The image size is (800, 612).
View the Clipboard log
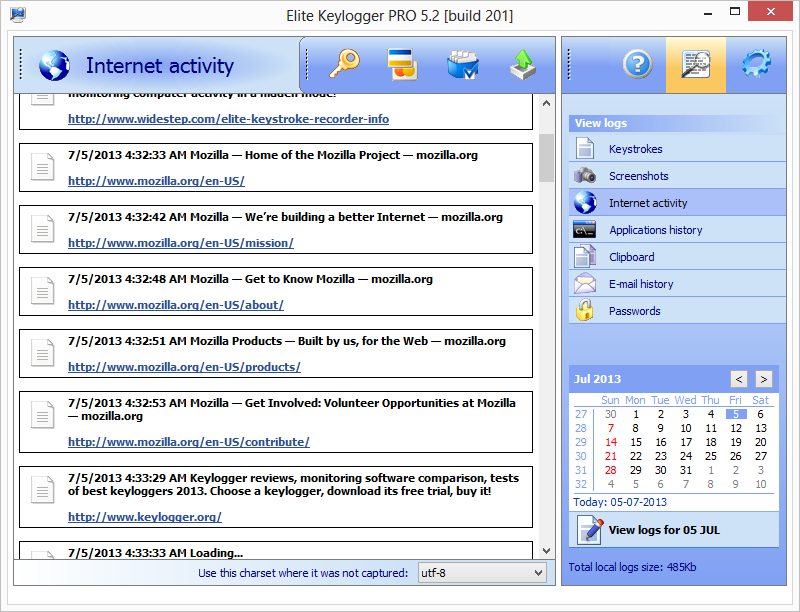(x=631, y=257)
